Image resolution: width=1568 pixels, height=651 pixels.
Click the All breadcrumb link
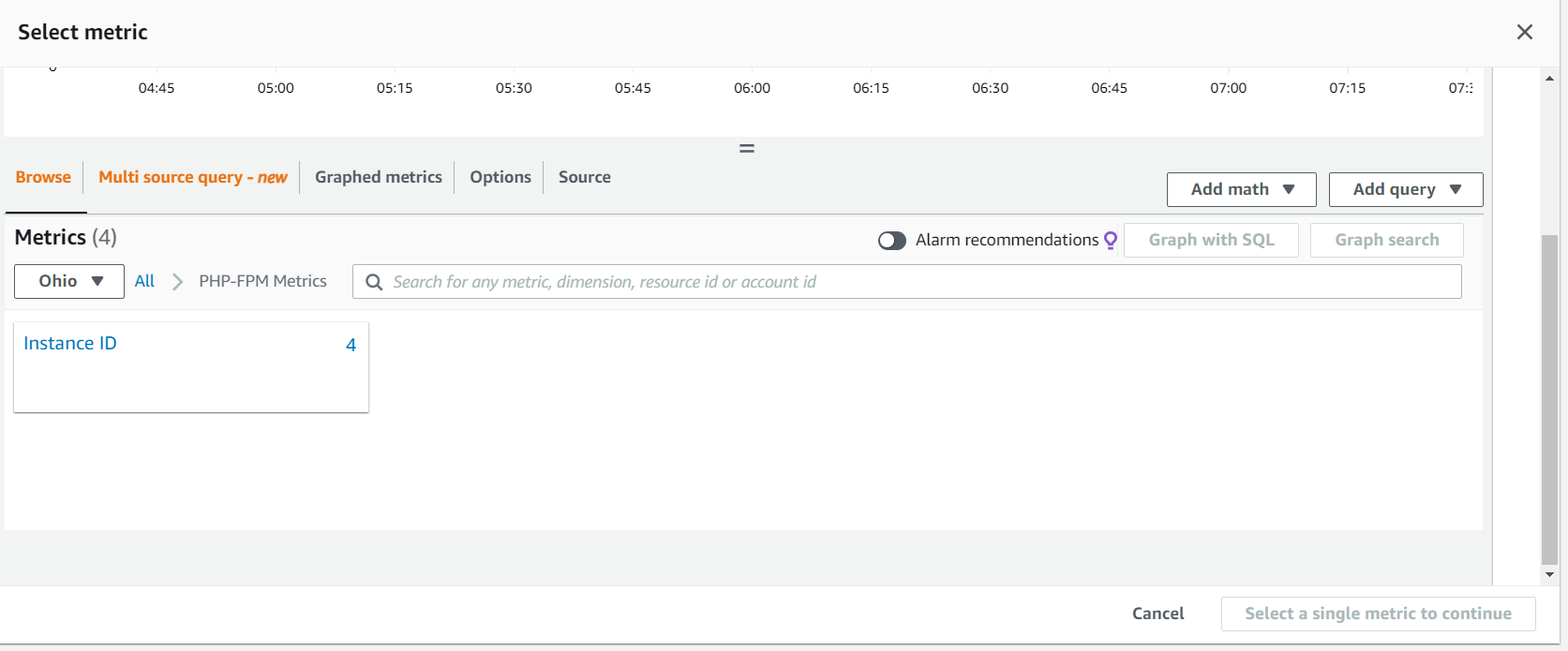point(144,281)
